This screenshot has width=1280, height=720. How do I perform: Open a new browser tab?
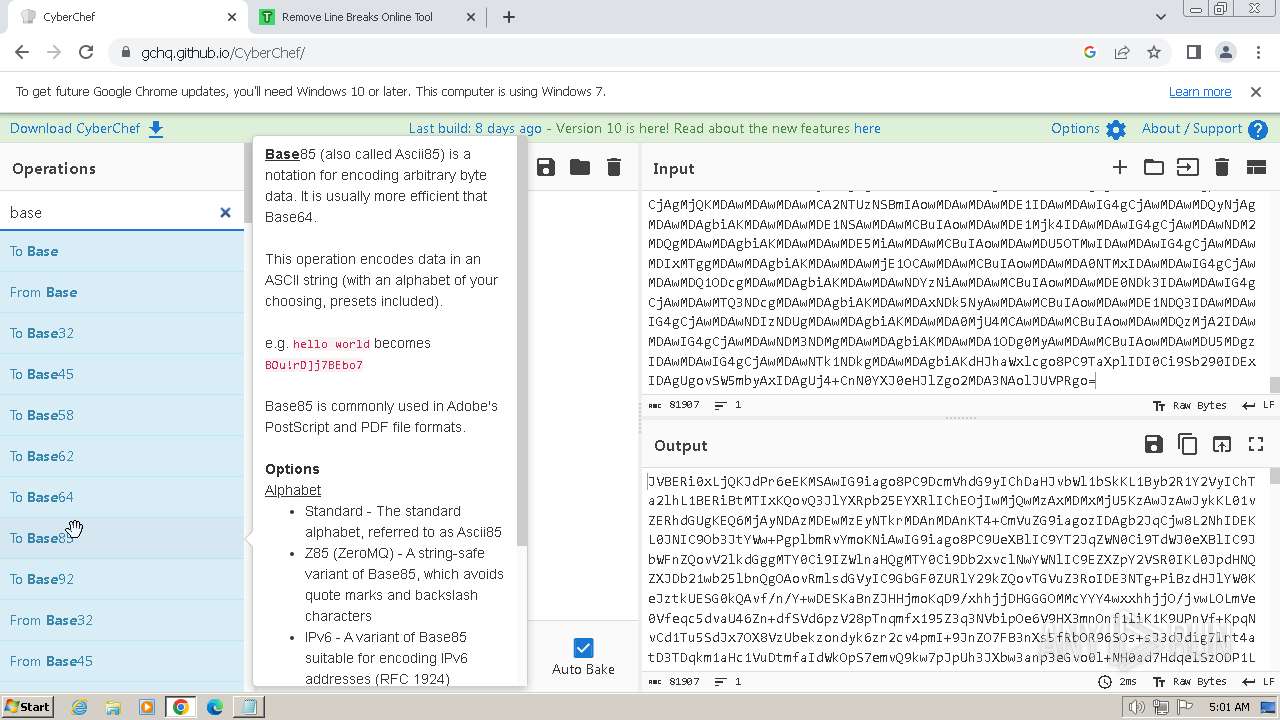click(x=509, y=17)
